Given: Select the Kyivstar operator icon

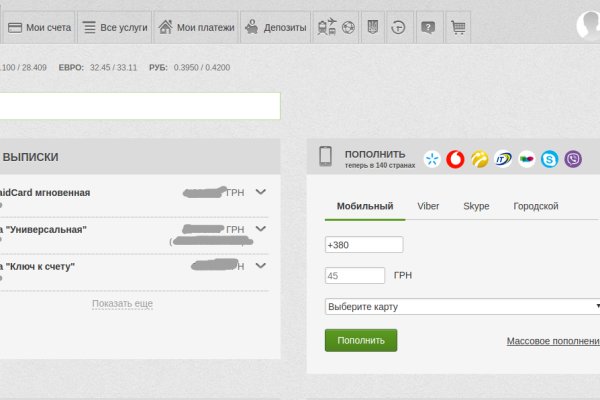Looking at the screenshot, I should 432,158.
